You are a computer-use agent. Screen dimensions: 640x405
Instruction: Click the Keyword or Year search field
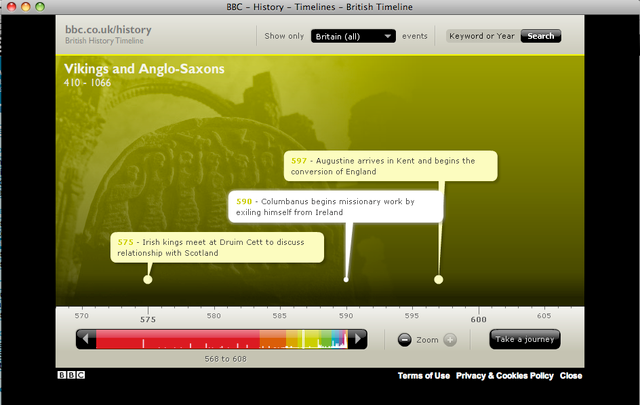pyautogui.click(x=483, y=36)
